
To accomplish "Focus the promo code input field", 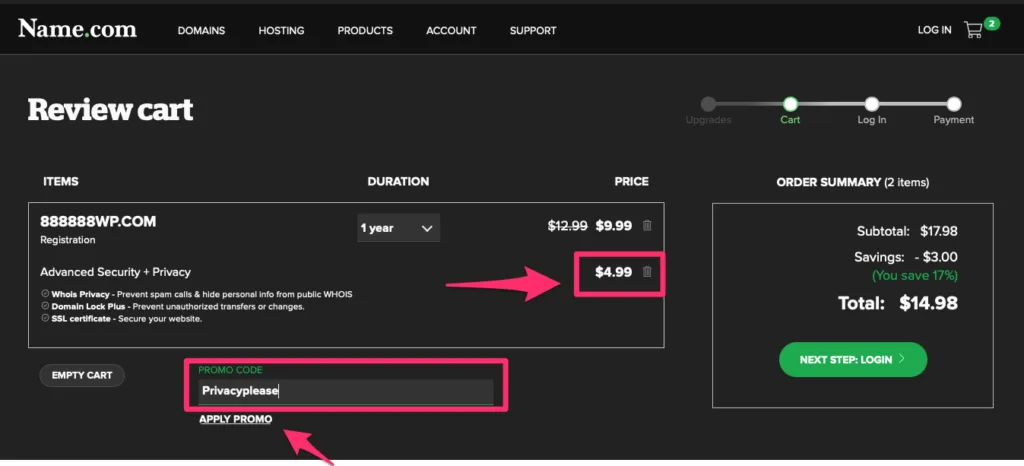I will coord(345,391).
